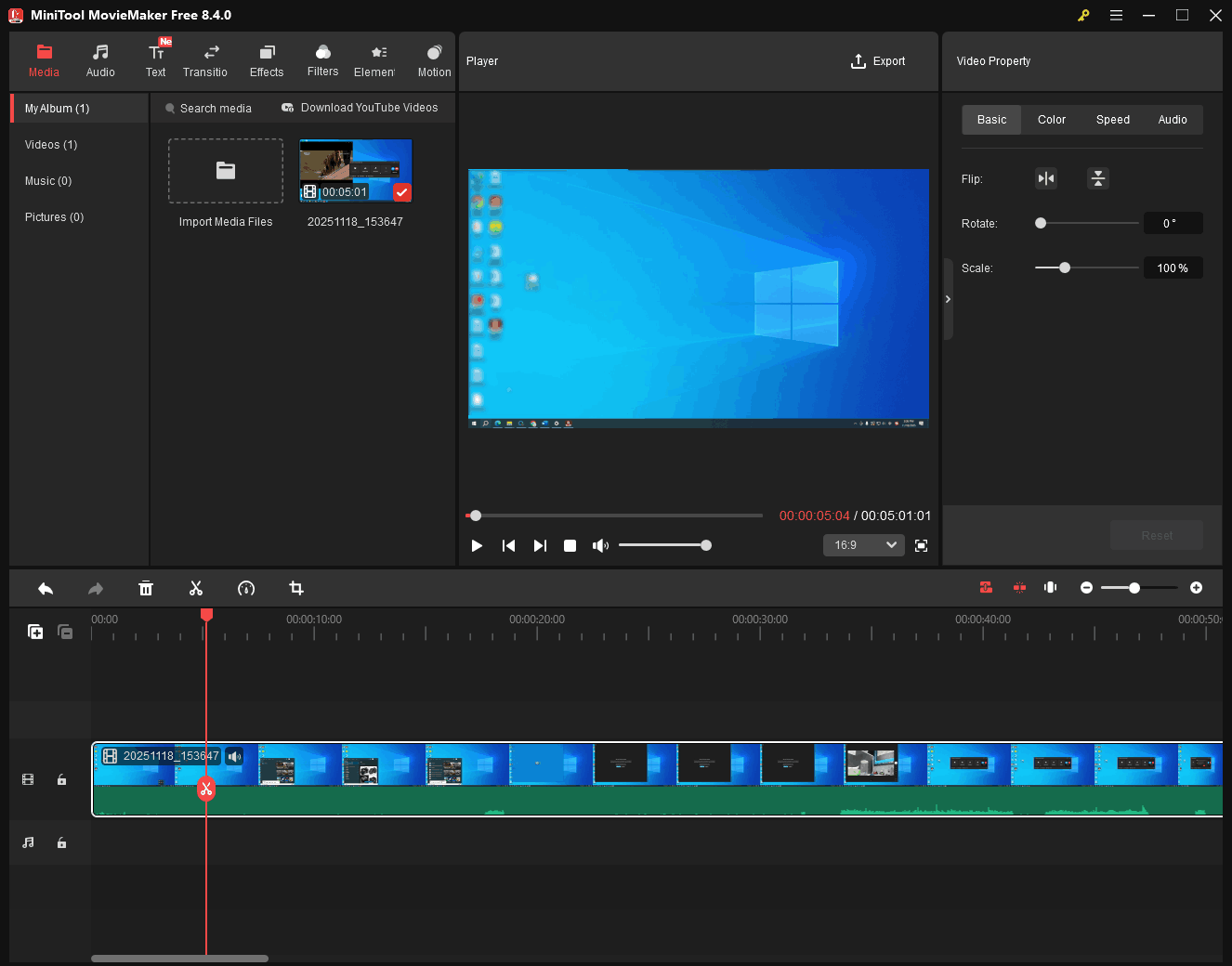1232x966 pixels.
Task: Open the hamburger menu in the title bar
Action: tap(1116, 15)
